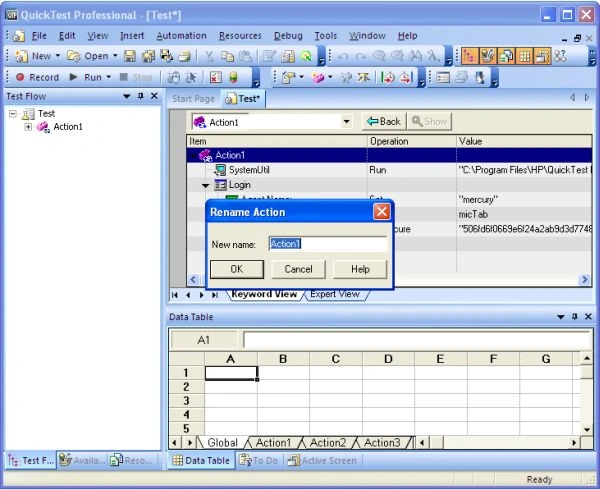Click the Save icon in toolbar
The image size is (600, 490).
tap(130, 56)
